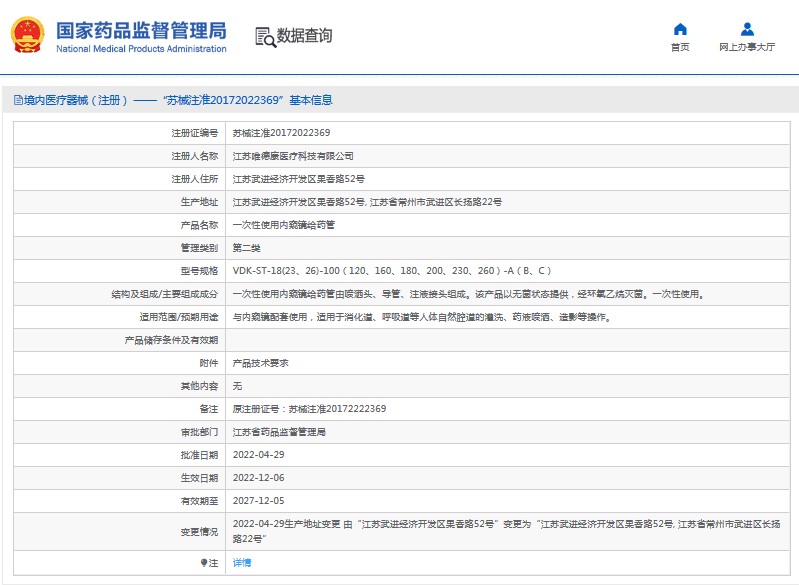Screen dimensions: 799x585
Task: Click the 有效期至 row label
Action: pos(199,501)
